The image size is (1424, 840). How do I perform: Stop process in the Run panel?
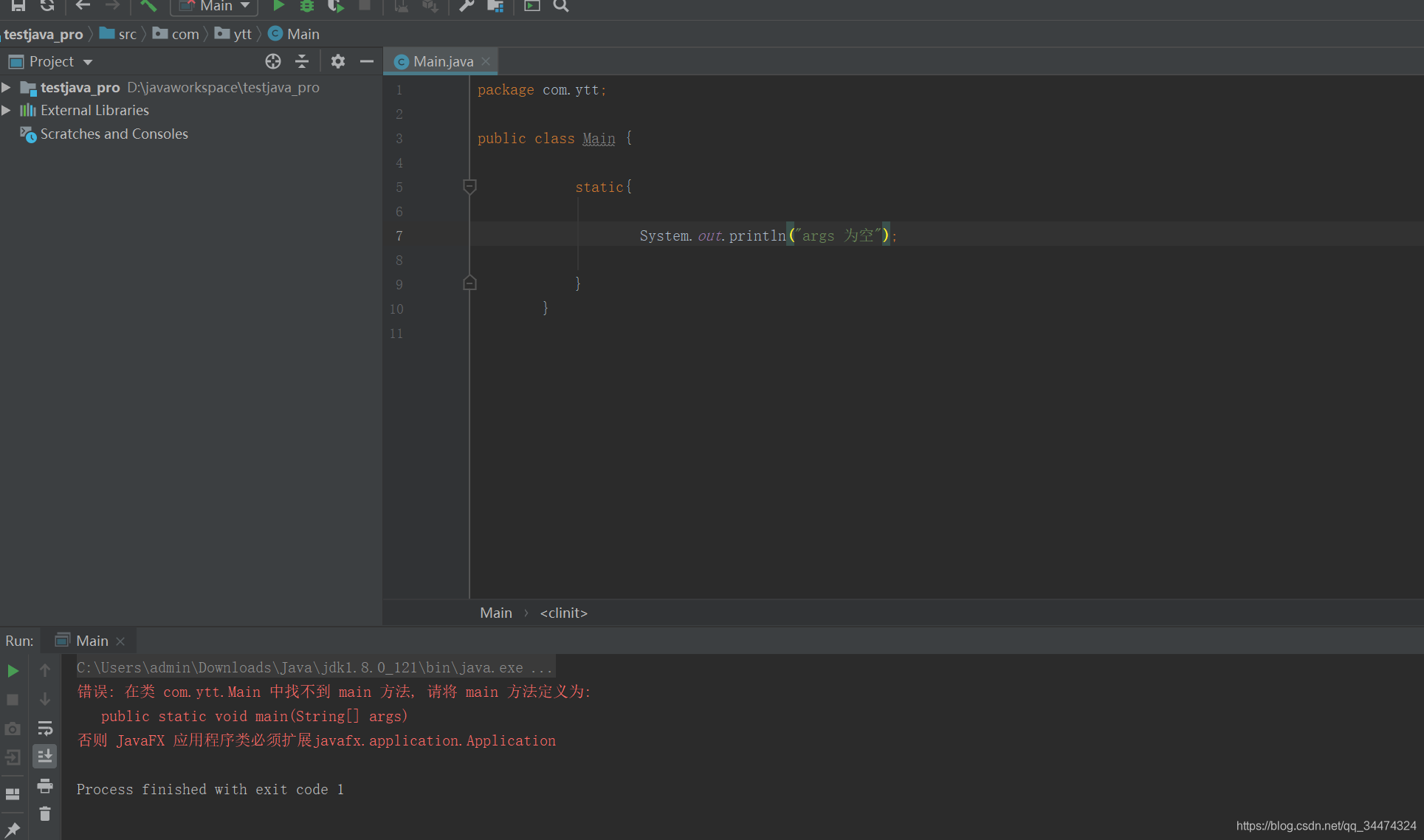coord(13,699)
